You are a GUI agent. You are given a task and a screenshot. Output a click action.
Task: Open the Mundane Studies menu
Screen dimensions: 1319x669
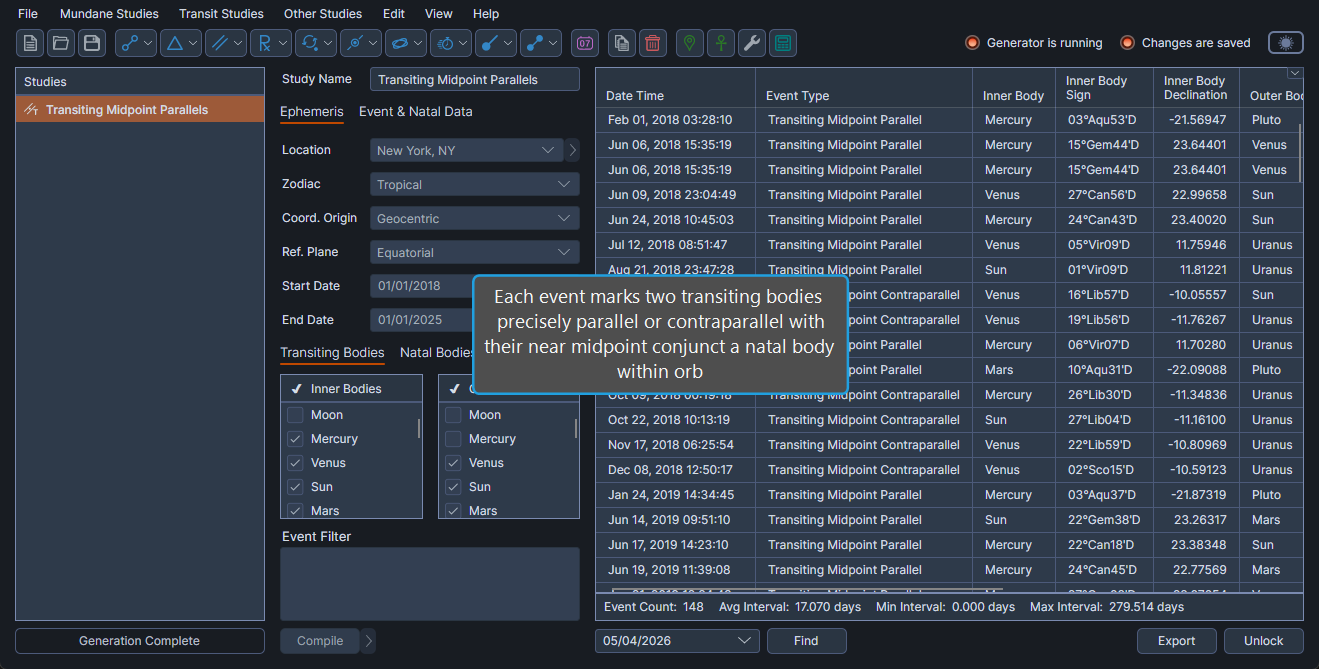point(109,14)
